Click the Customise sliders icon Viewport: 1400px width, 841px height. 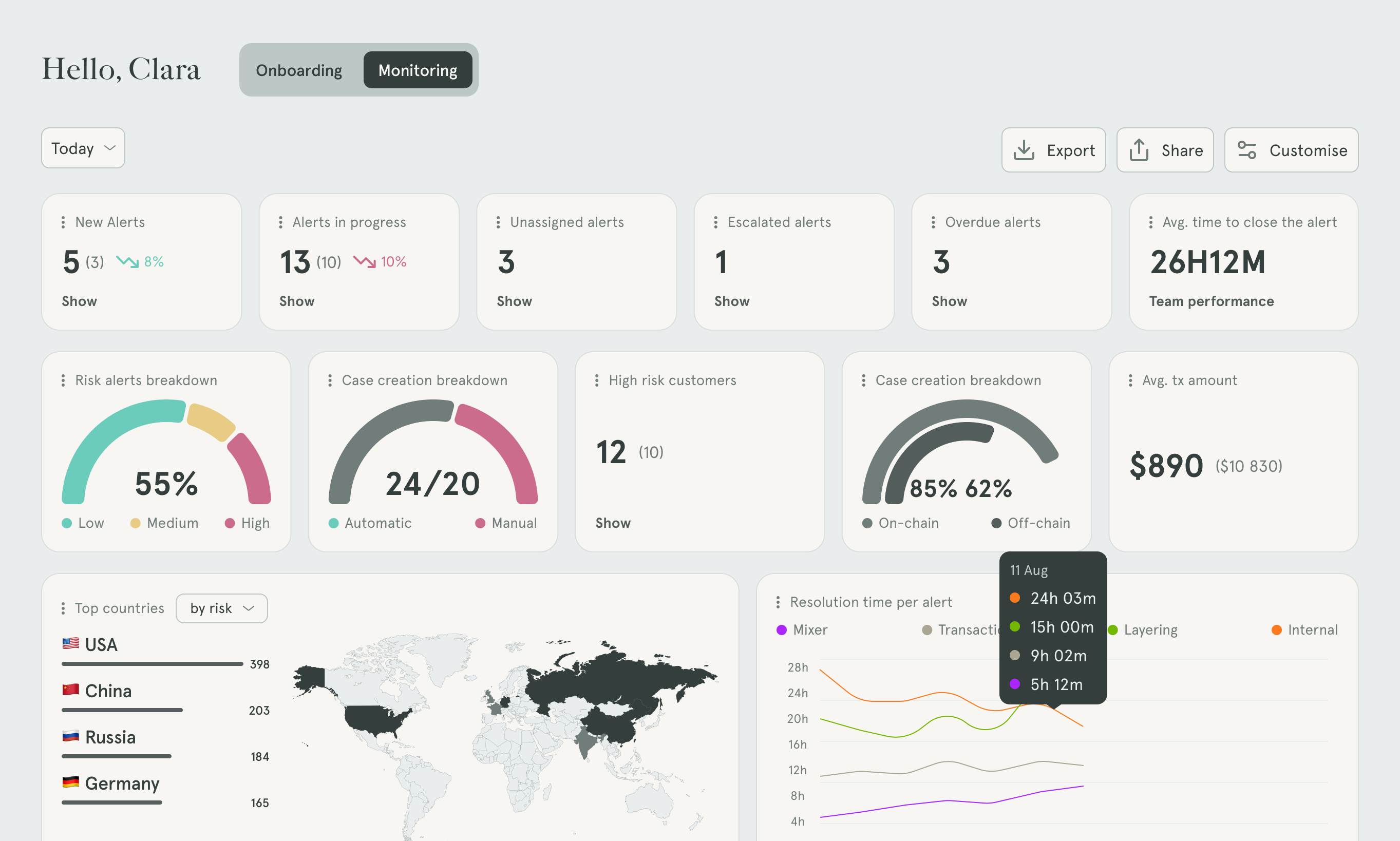pos(1246,150)
